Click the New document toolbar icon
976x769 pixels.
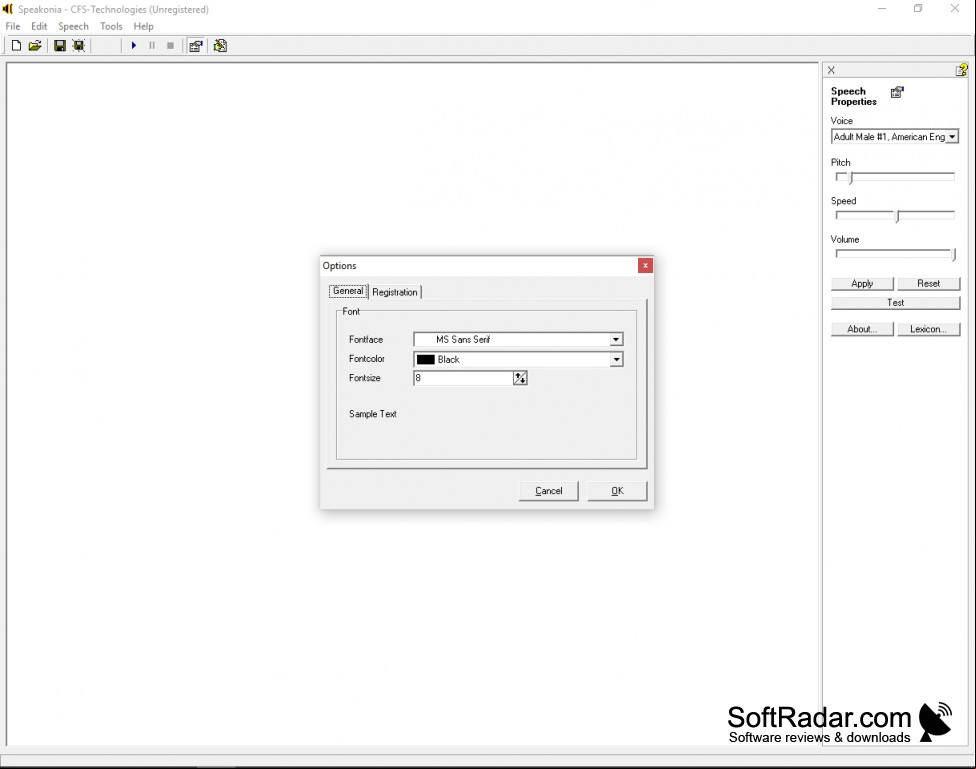point(17,45)
